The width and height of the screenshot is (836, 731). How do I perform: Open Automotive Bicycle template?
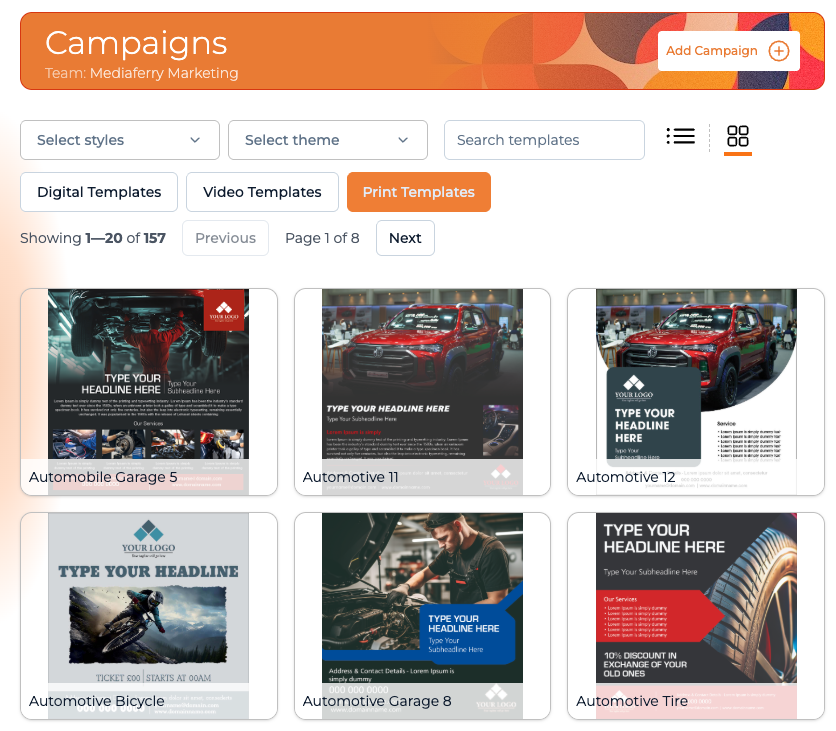[148, 615]
